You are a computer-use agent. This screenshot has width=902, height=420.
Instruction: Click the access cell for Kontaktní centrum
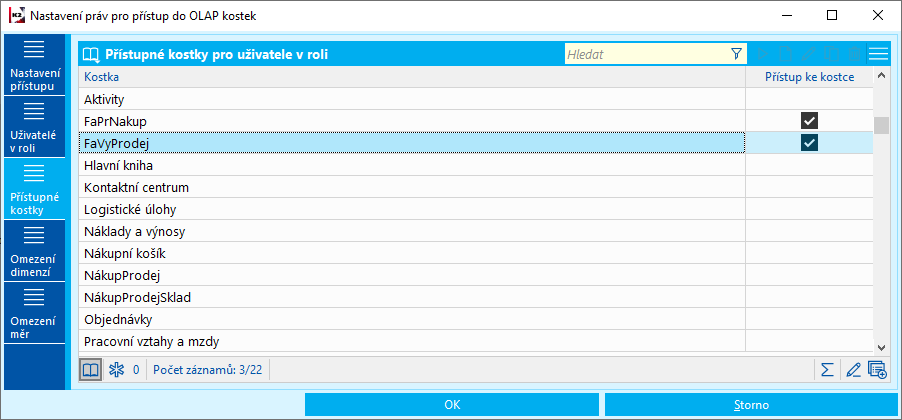point(809,188)
